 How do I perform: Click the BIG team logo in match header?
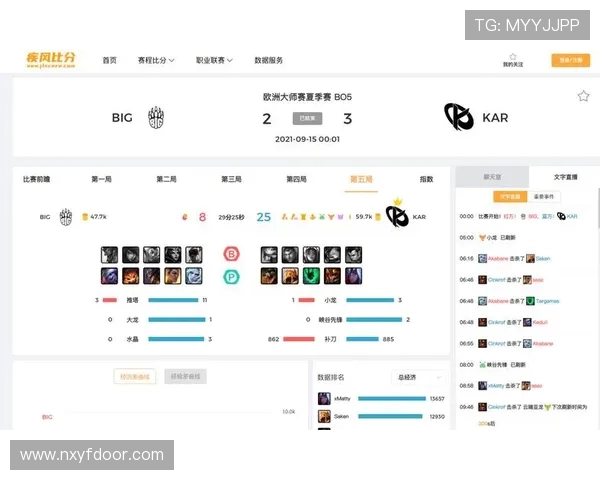156,118
